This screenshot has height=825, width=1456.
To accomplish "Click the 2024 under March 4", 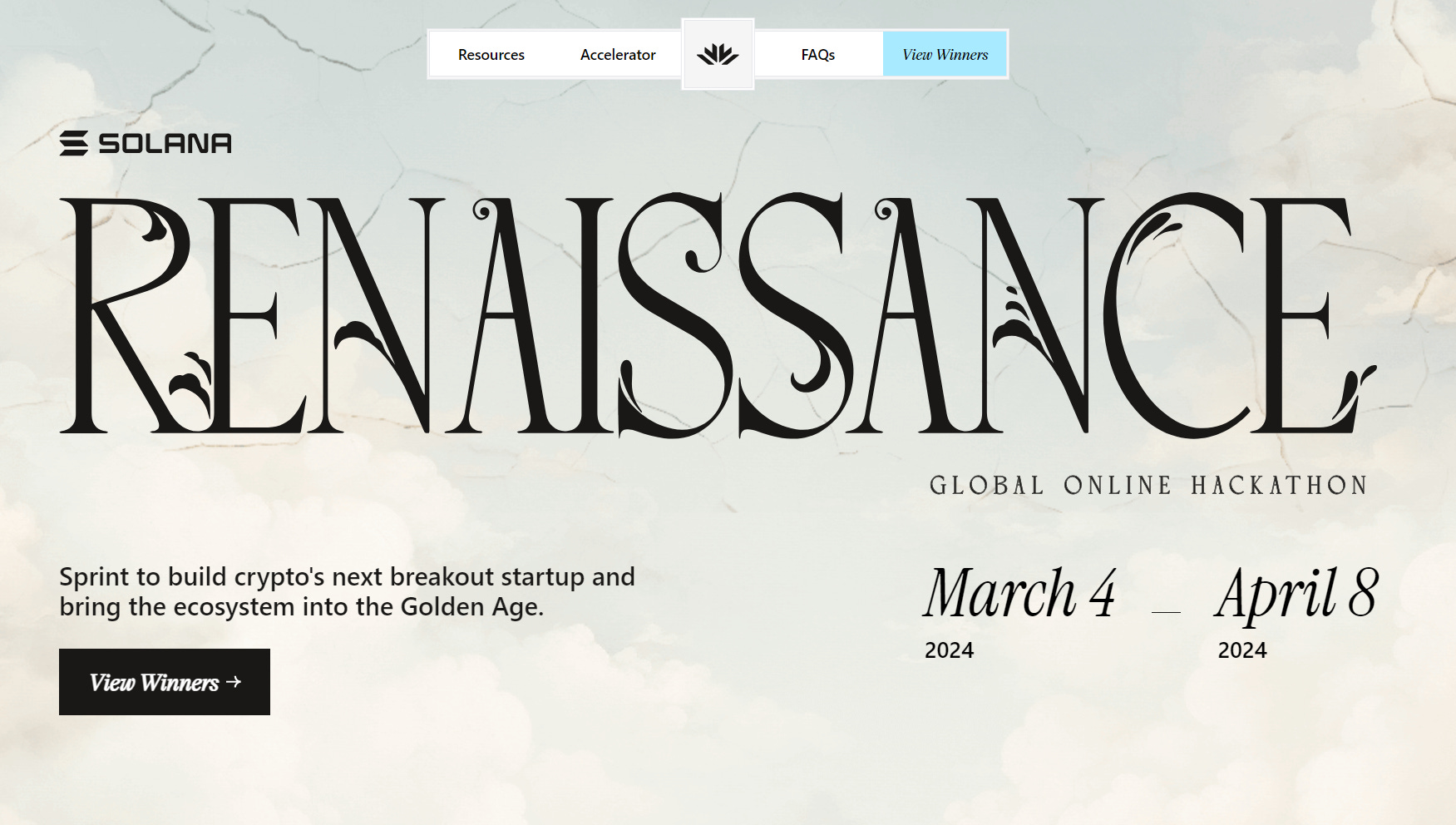I will [949, 650].
